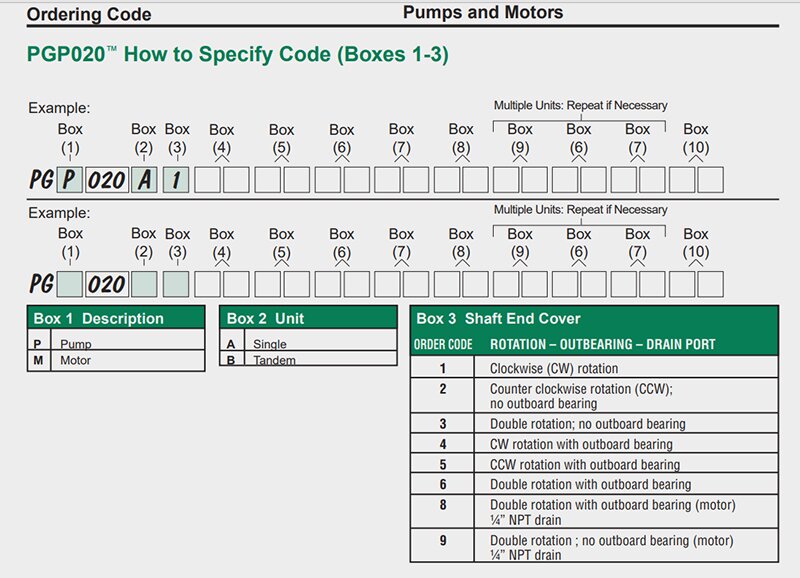This screenshot has width=800, height=578.
Task: Select 'Clockwise (CW) rotation' row
Action: [594, 368]
